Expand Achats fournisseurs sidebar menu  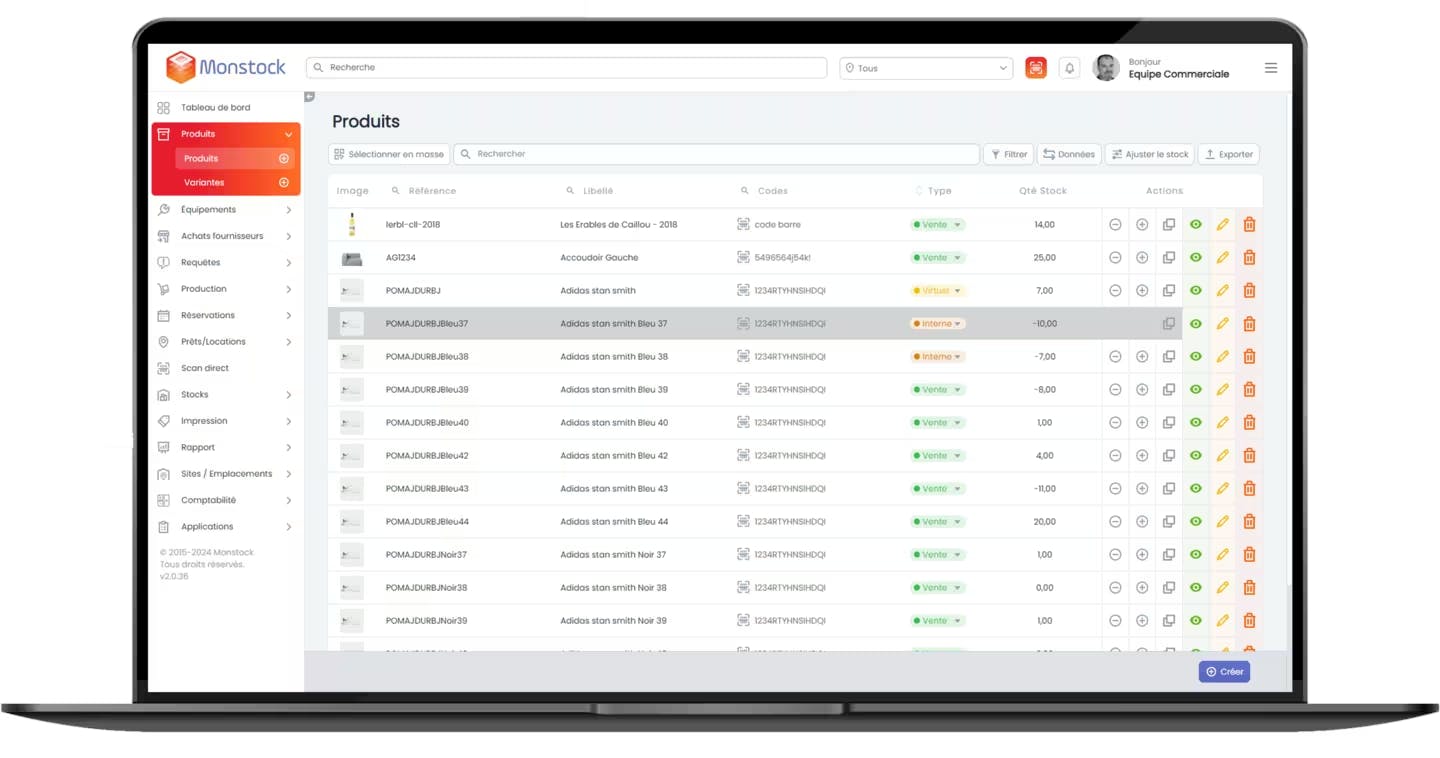pyautogui.click(x=225, y=236)
